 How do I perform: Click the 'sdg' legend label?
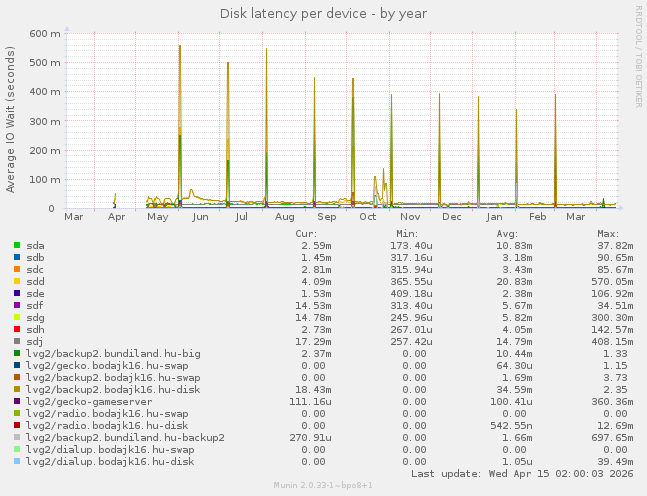coord(35,318)
